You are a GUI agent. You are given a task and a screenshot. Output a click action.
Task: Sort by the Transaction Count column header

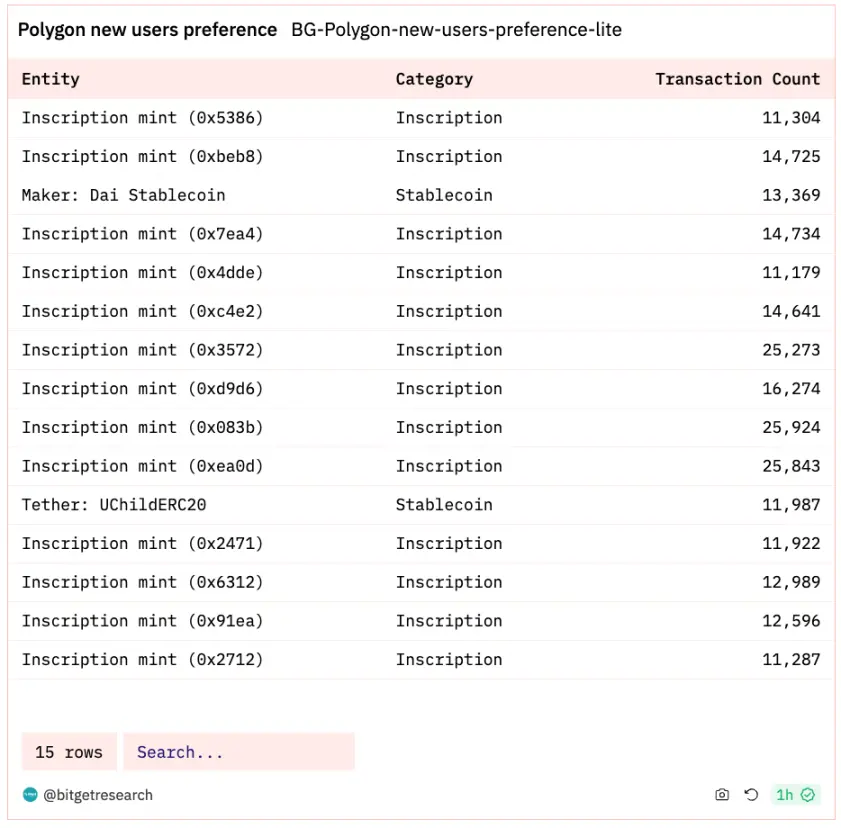[737, 79]
